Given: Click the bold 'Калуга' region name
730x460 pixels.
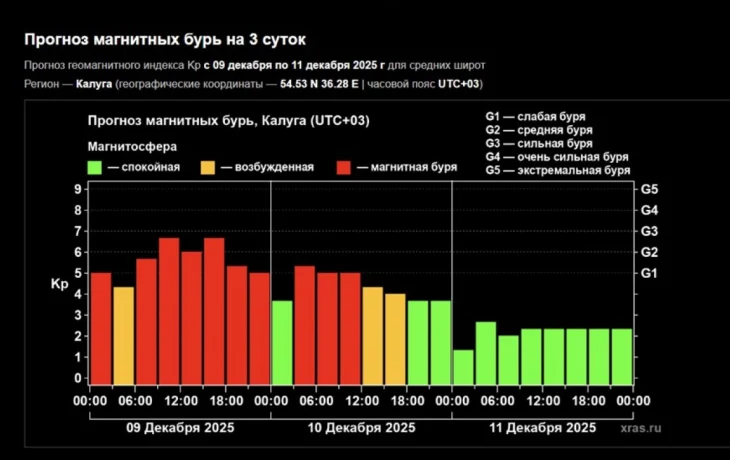Looking at the screenshot, I should [x=95, y=83].
